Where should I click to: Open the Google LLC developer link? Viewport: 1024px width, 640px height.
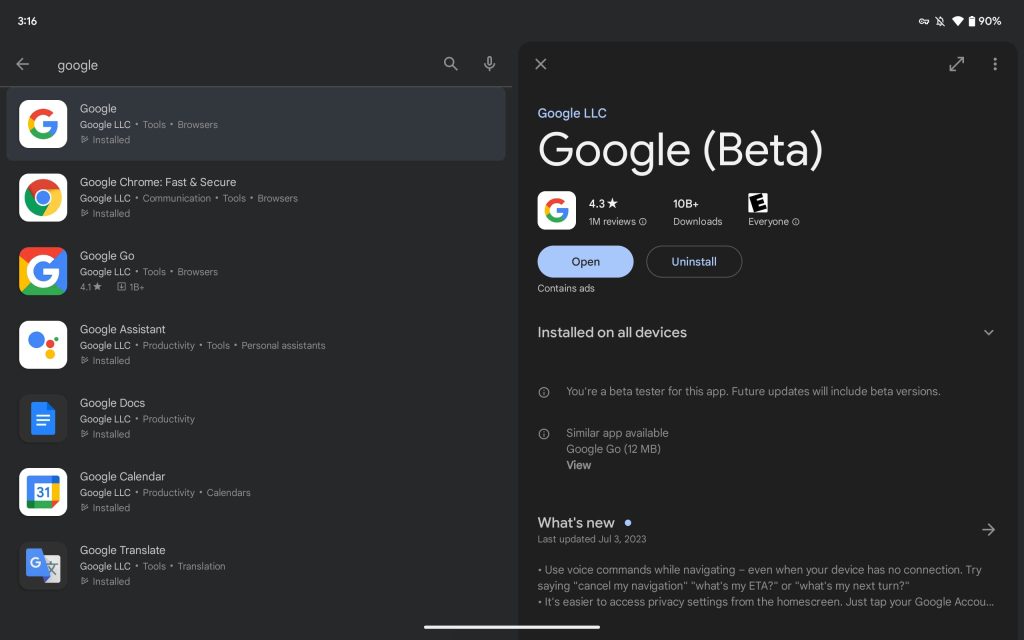point(572,113)
